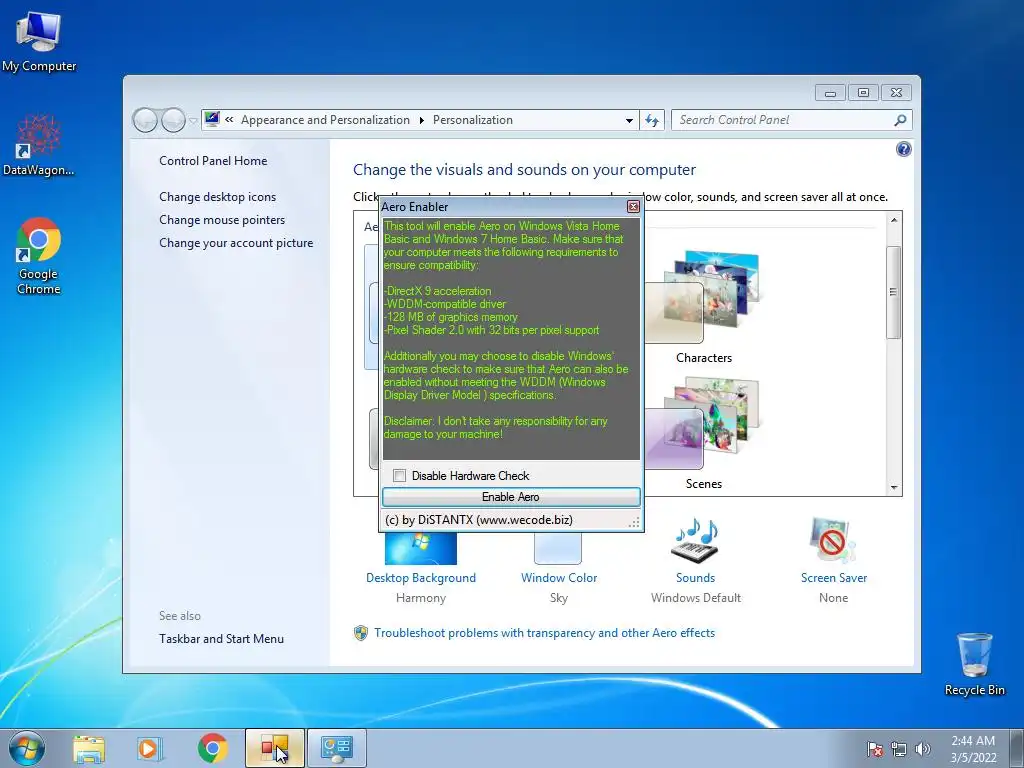This screenshot has width=1024, height=768.
Task: Launch Google Chrome from desktop icon
Action: coord(39,255)
